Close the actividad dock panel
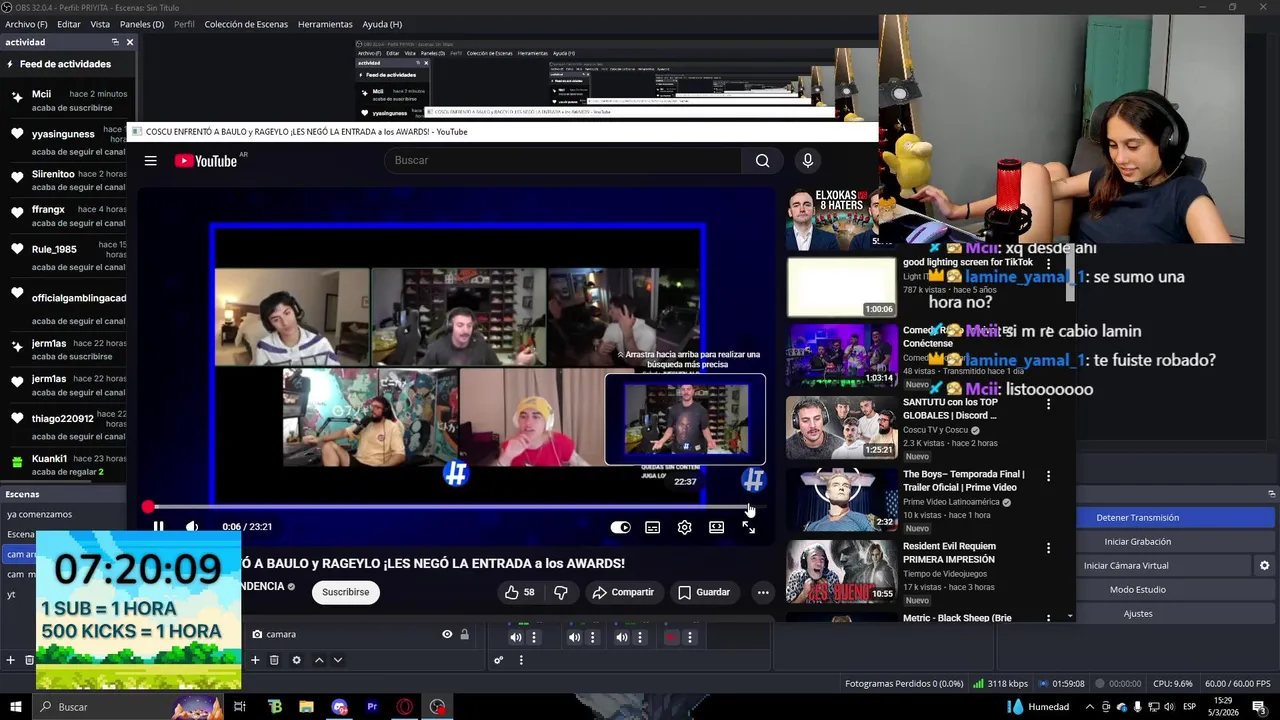Screen dimensions: 1280x720 130,42
